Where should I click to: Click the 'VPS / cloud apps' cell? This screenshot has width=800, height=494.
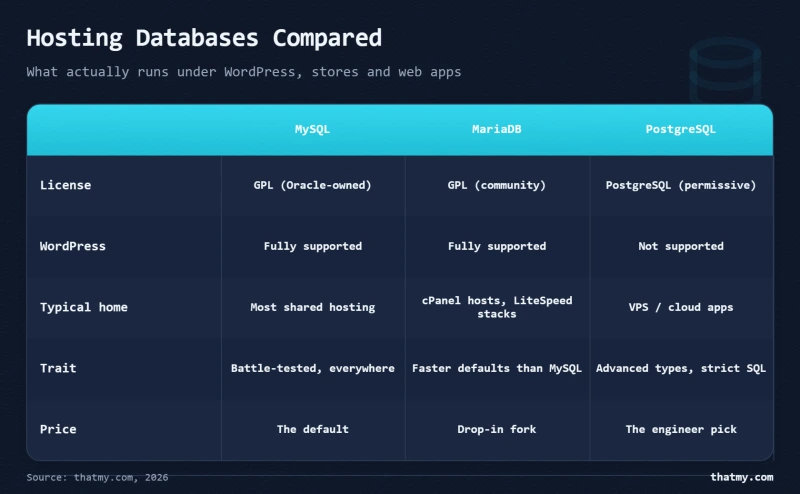681,307
